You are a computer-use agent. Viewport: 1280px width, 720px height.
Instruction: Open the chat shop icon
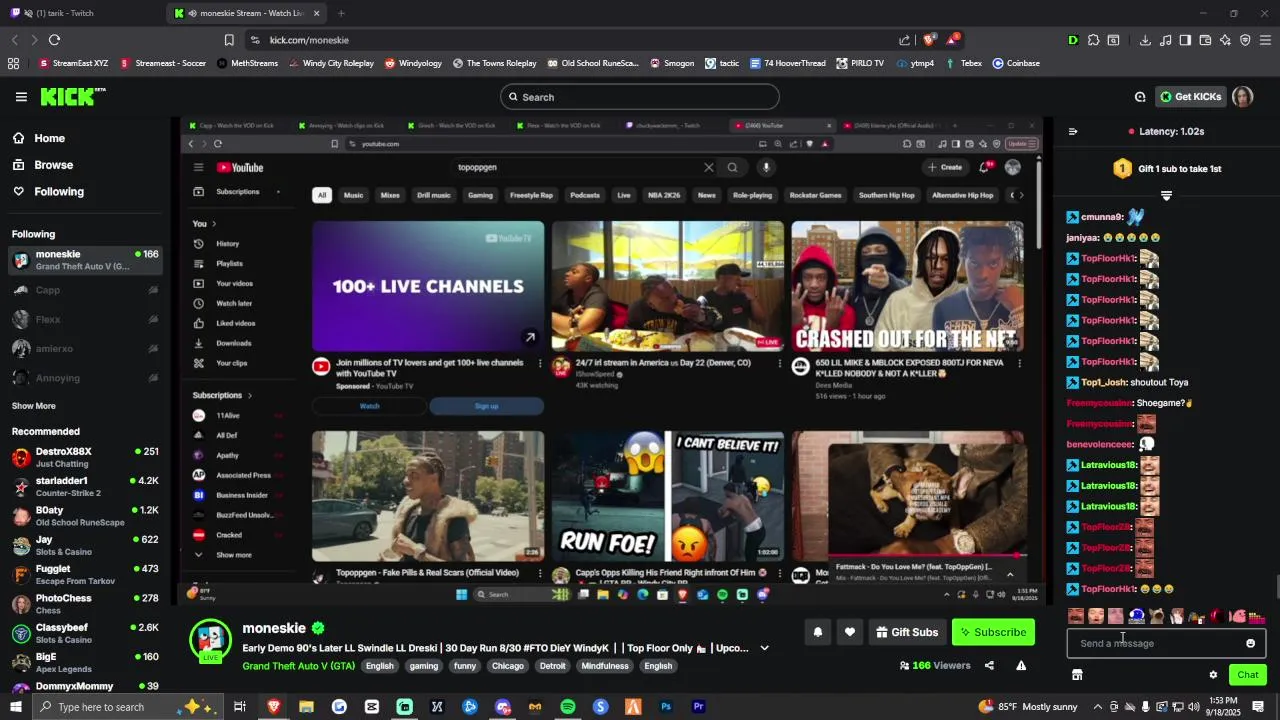tap(1077, 675)
